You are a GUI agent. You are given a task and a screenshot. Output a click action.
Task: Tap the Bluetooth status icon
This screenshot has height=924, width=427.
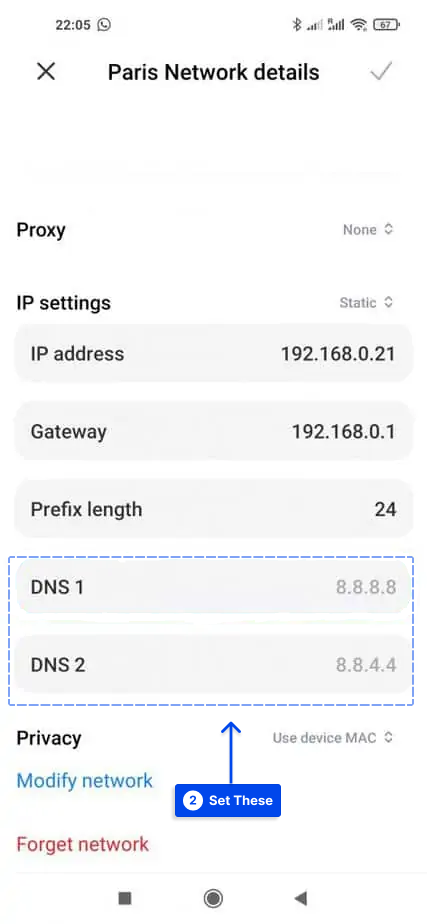coord(297,25)
